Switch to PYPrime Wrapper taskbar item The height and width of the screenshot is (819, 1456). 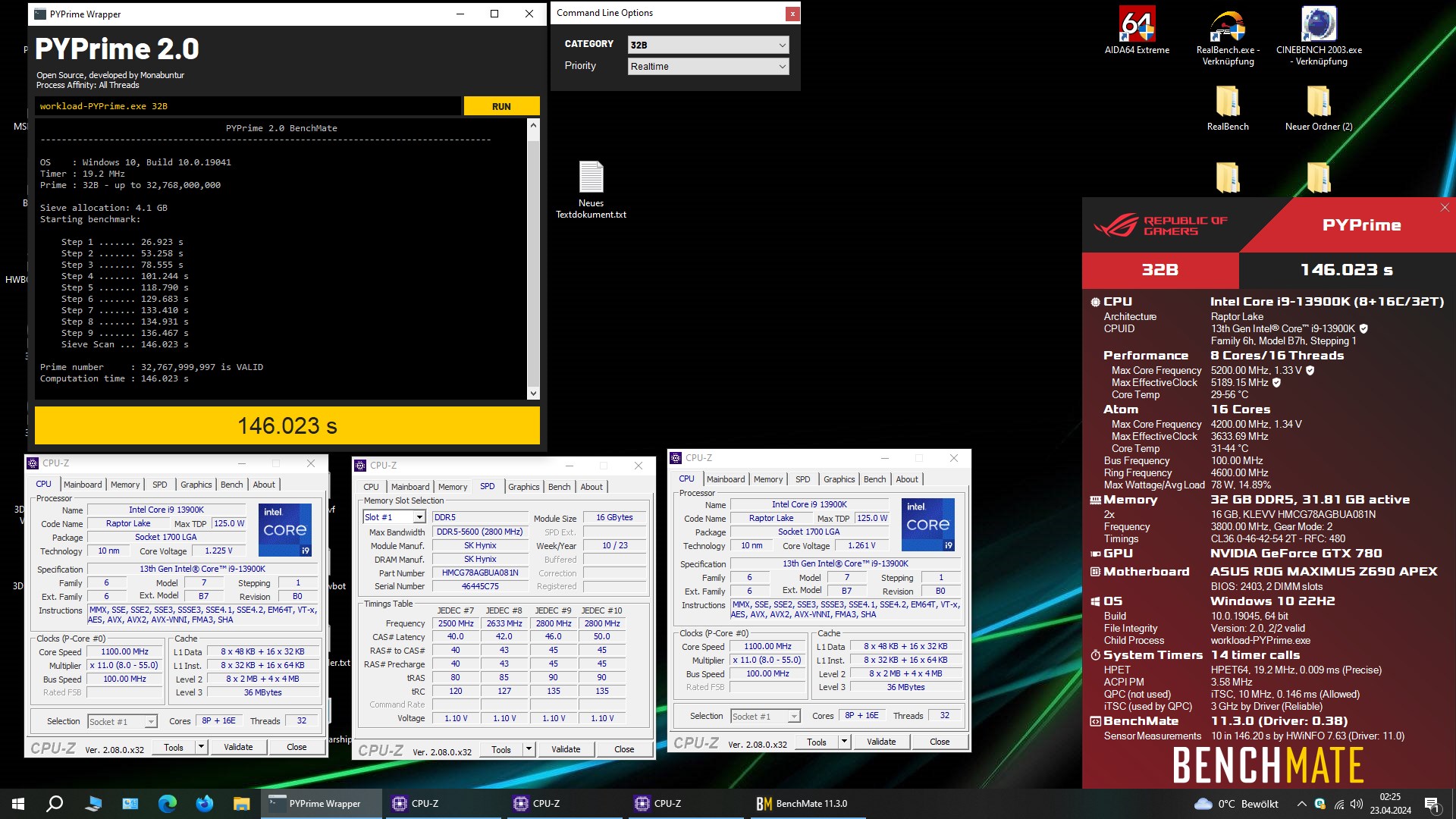click(322, 804)
